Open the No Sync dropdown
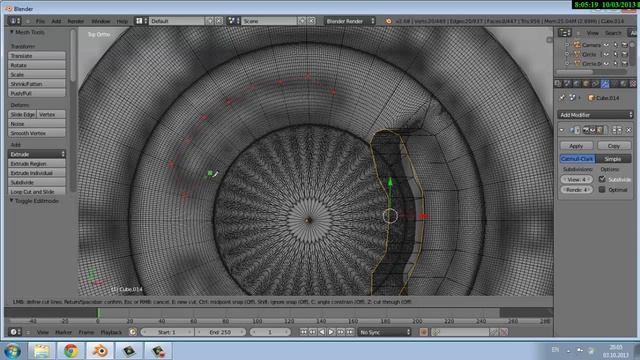The width and height of the screenshot is (640, 360). (385, 332)
